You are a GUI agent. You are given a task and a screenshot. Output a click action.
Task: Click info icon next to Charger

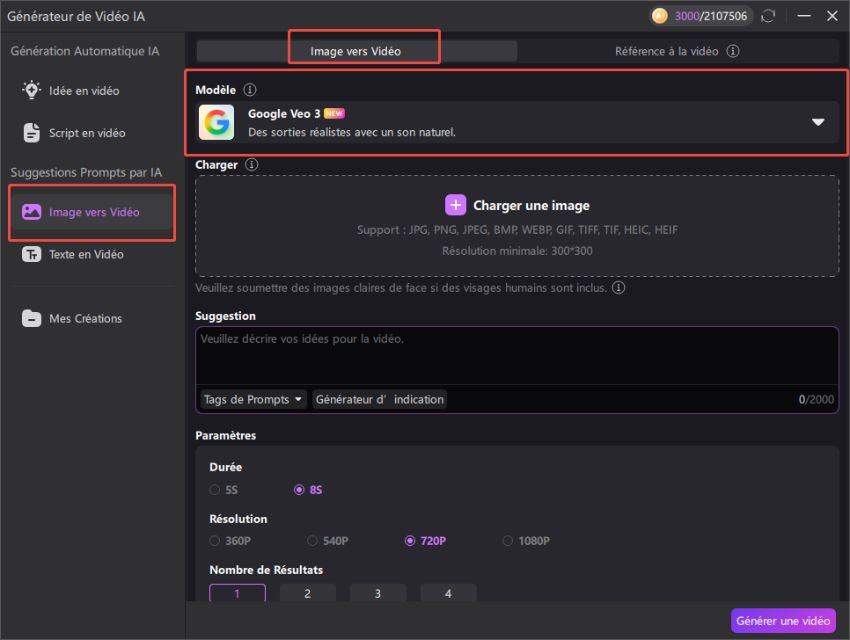coord(252,164)
